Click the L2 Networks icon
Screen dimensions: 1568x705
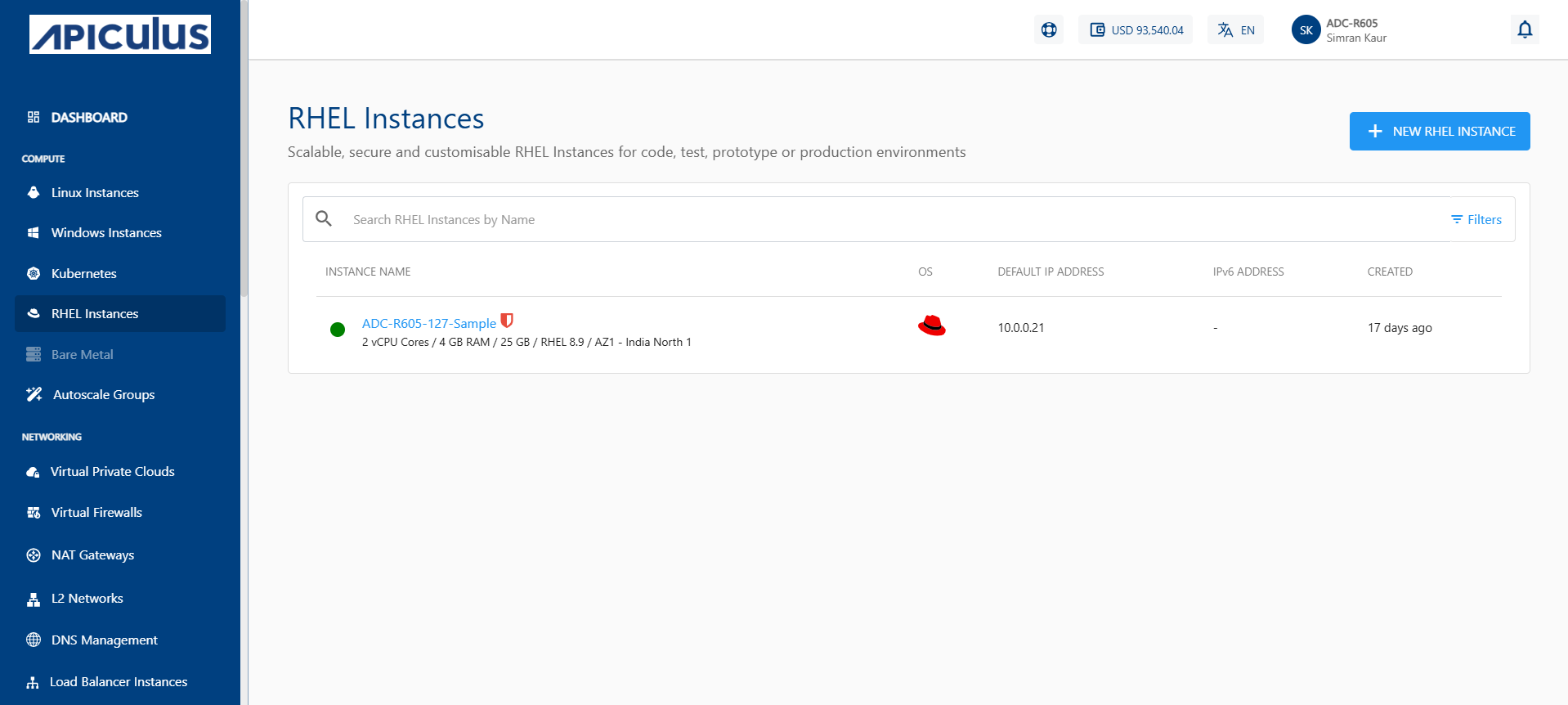34,599
